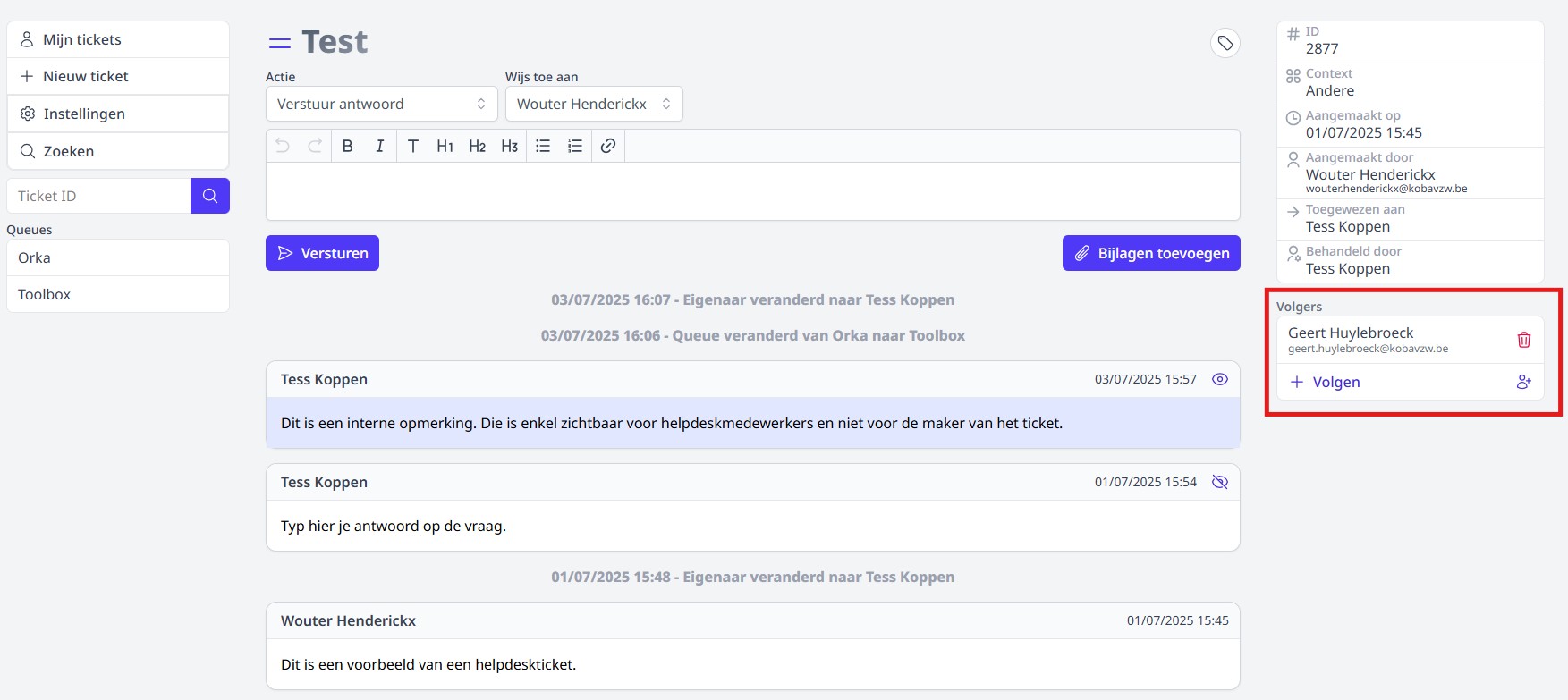Viewport: 1568px width, 700px height.
Task: Click the add follower person icon
Action: coord(1524,382)
